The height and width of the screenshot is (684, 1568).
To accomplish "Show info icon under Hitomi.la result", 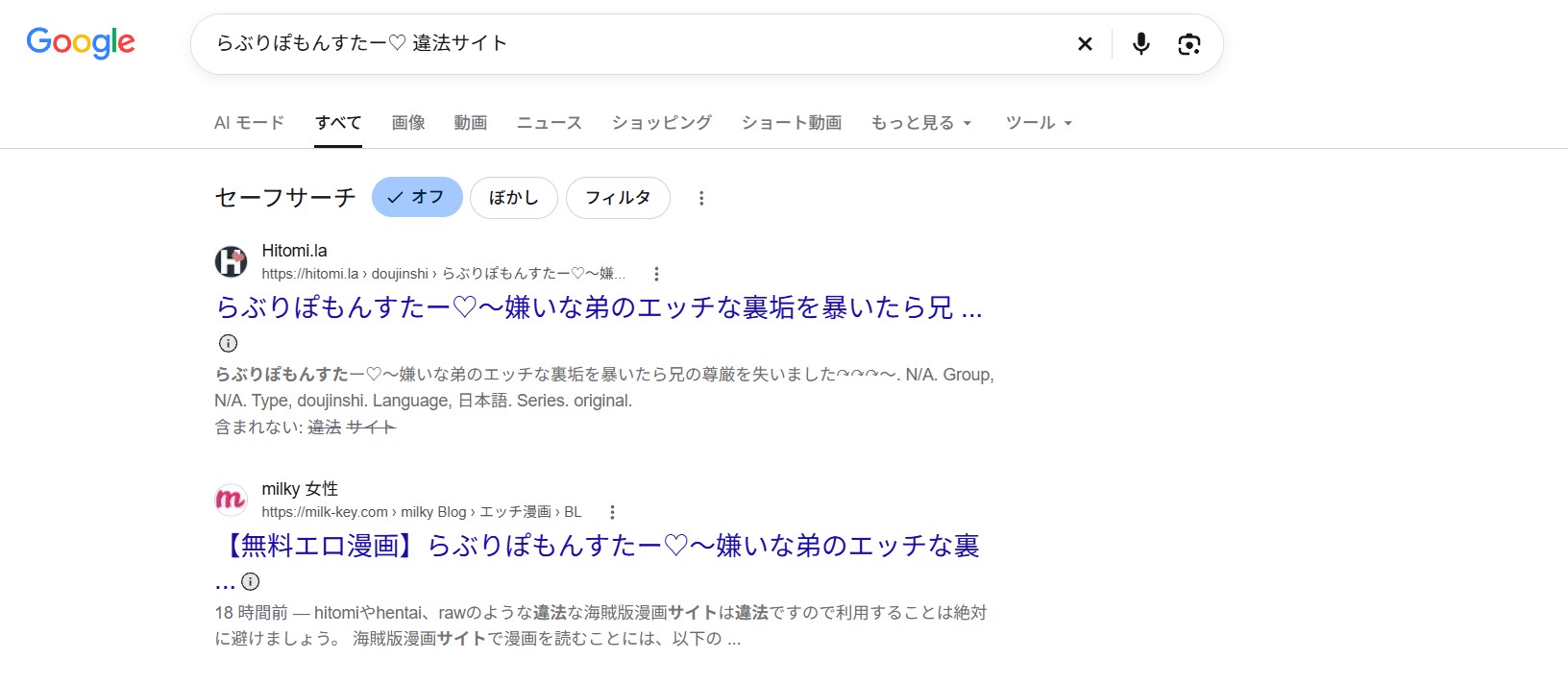I will [228, 343].
